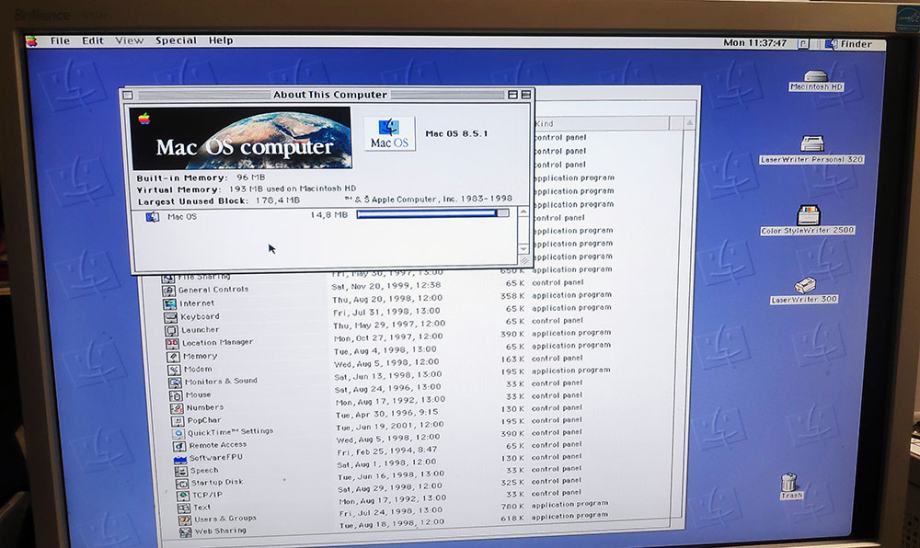This screenshot has width=920, height=548.
Task: Click date 'Sat, Nov 20, 1999, 12:38'
Action: [386, 286]
